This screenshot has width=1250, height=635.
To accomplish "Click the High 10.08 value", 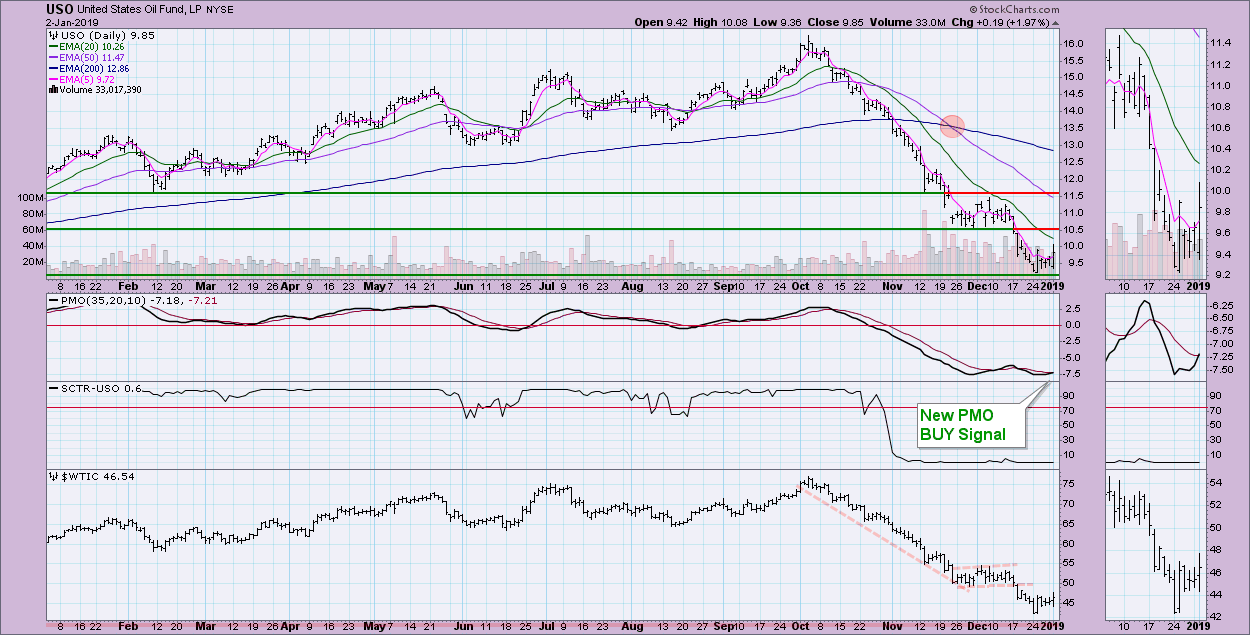I will click(x=722, y=22).
